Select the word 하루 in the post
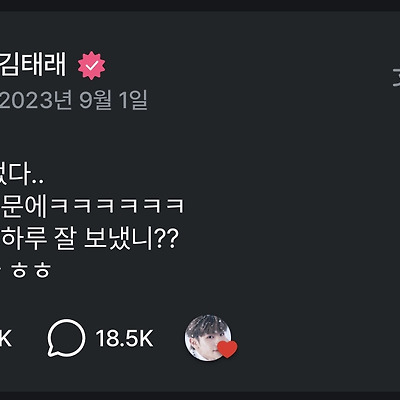 pos(25,239)
